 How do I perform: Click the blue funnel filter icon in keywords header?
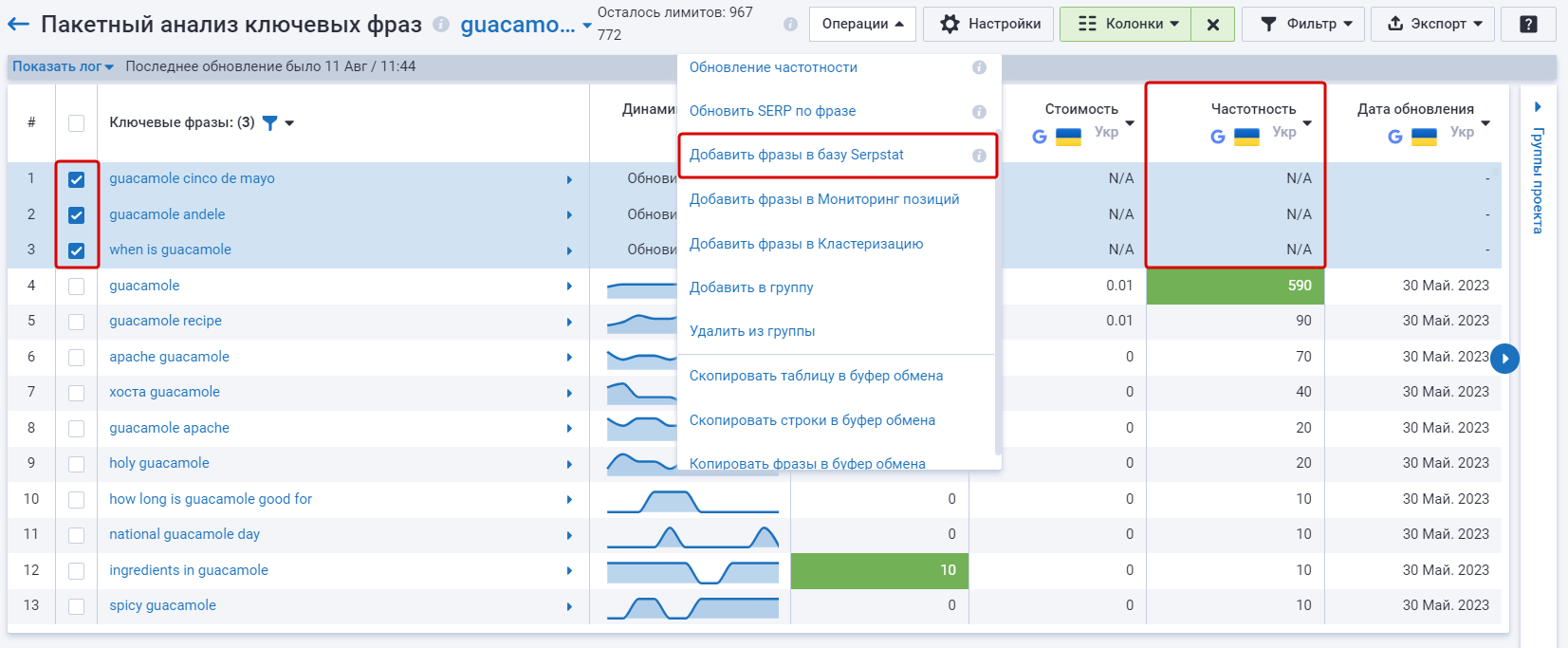(x=269, y=122)
